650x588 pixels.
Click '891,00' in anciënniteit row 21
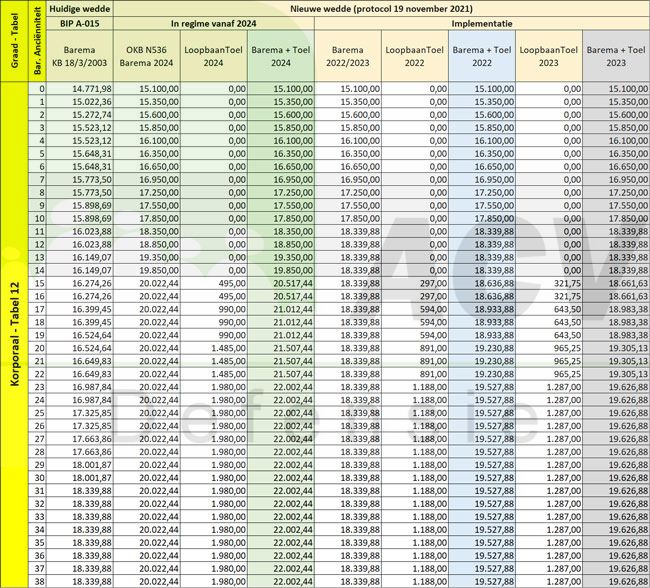433,361
